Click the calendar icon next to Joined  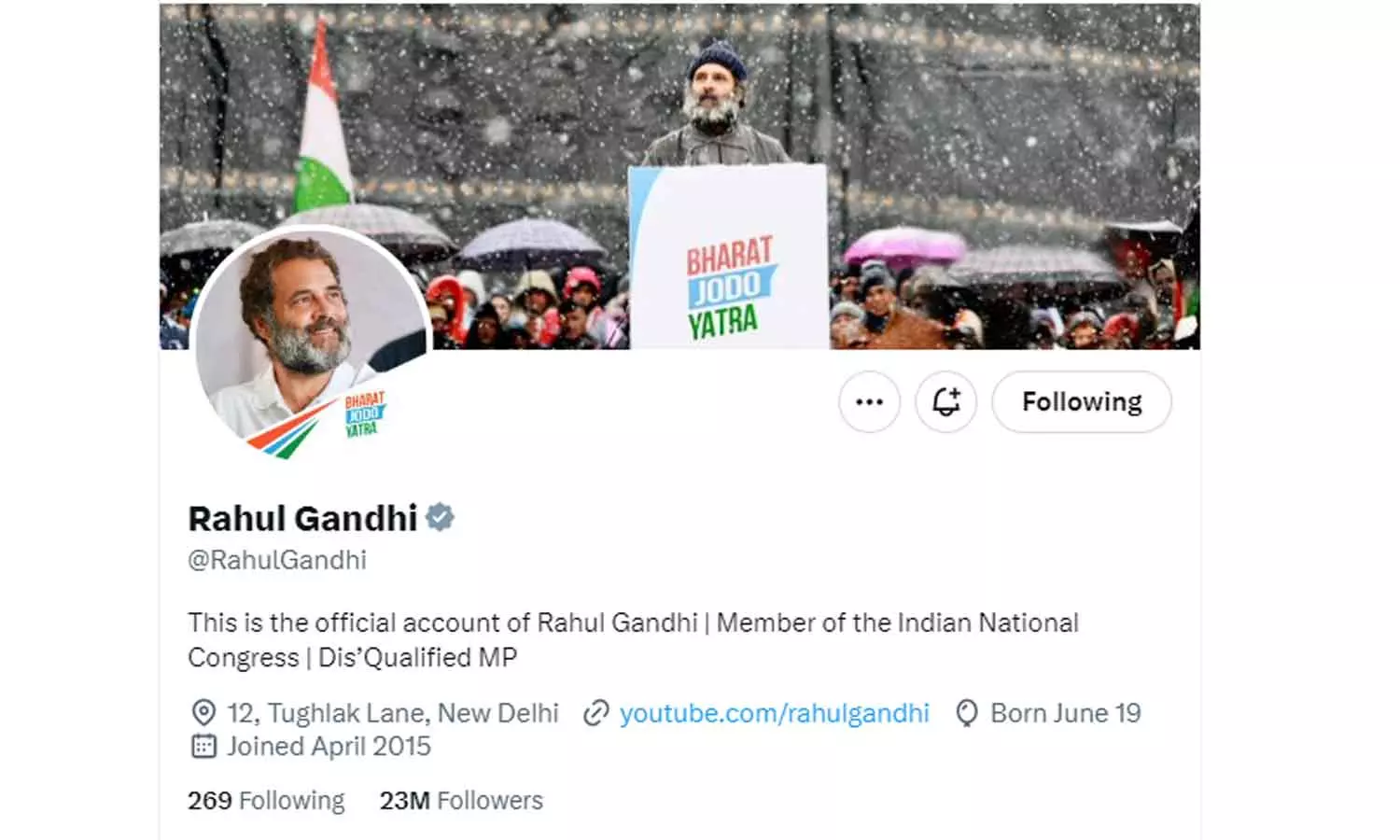tap(203, 746)
